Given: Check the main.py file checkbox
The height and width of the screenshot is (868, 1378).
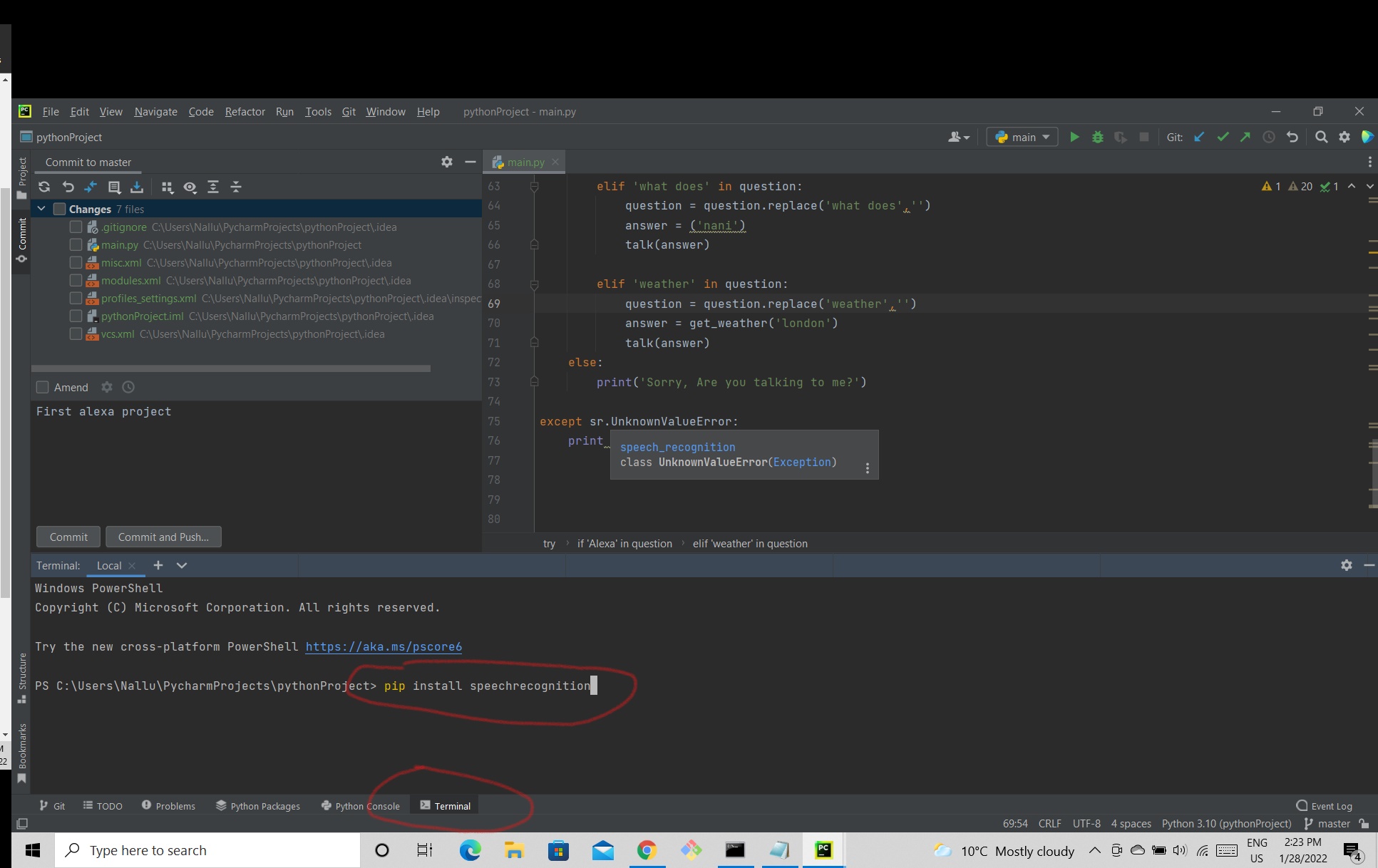Looking at the screenshot, I should (76, 244).
